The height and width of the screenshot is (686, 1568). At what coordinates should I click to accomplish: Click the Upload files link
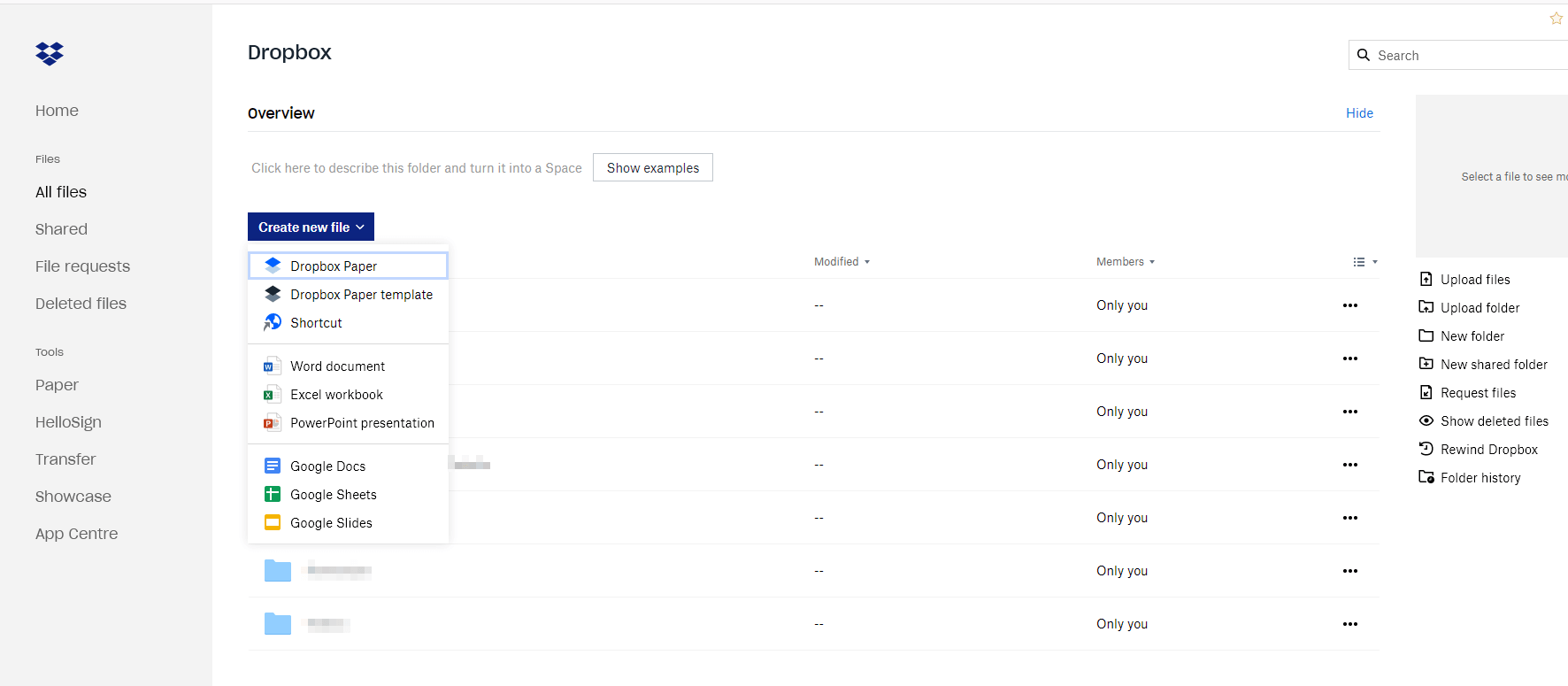pos(1475,280)
